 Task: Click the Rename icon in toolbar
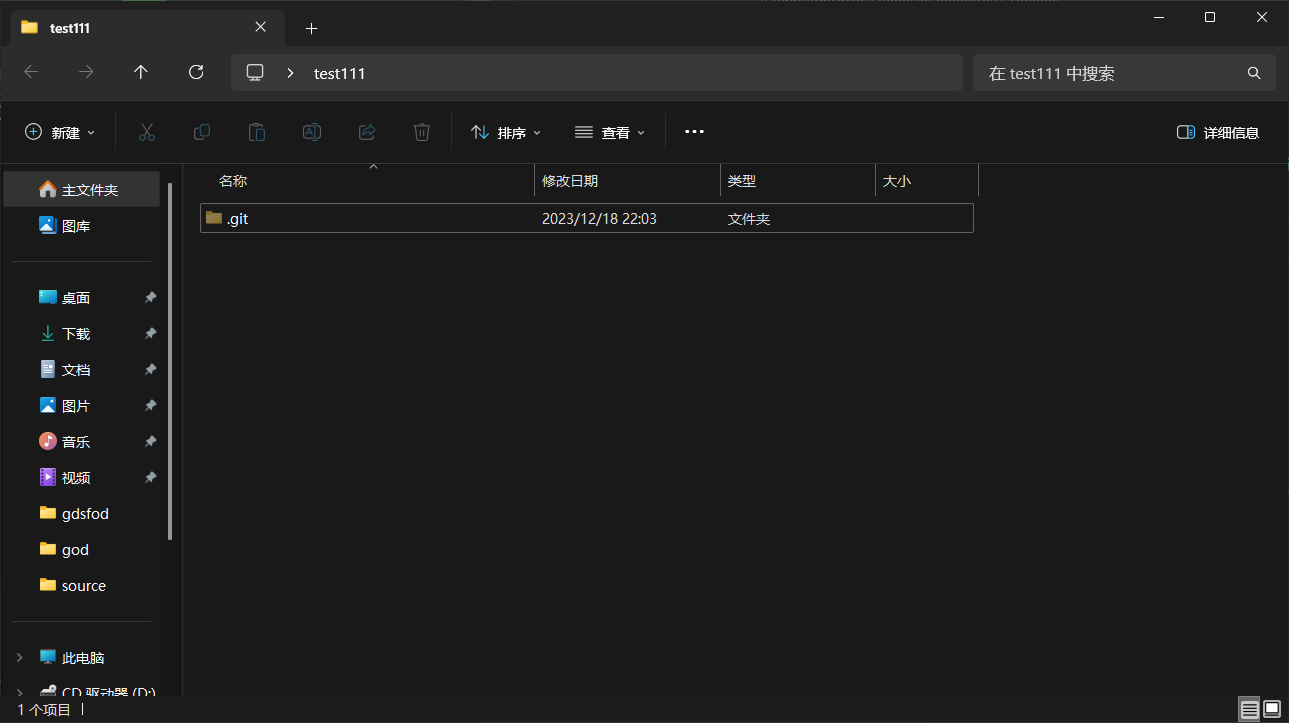pos(312,132)
